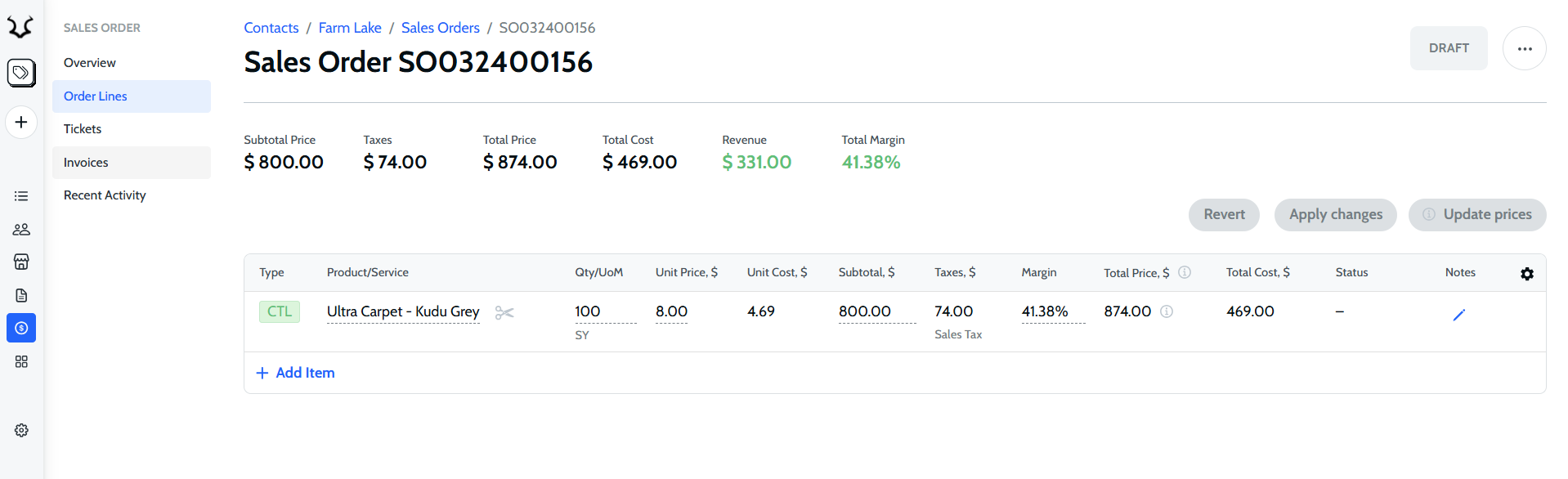This screenshot has height=479, width=1568.
Task: Open the contacts people sidebar icon
Action: pyautogui.click(x=21, y=230)
